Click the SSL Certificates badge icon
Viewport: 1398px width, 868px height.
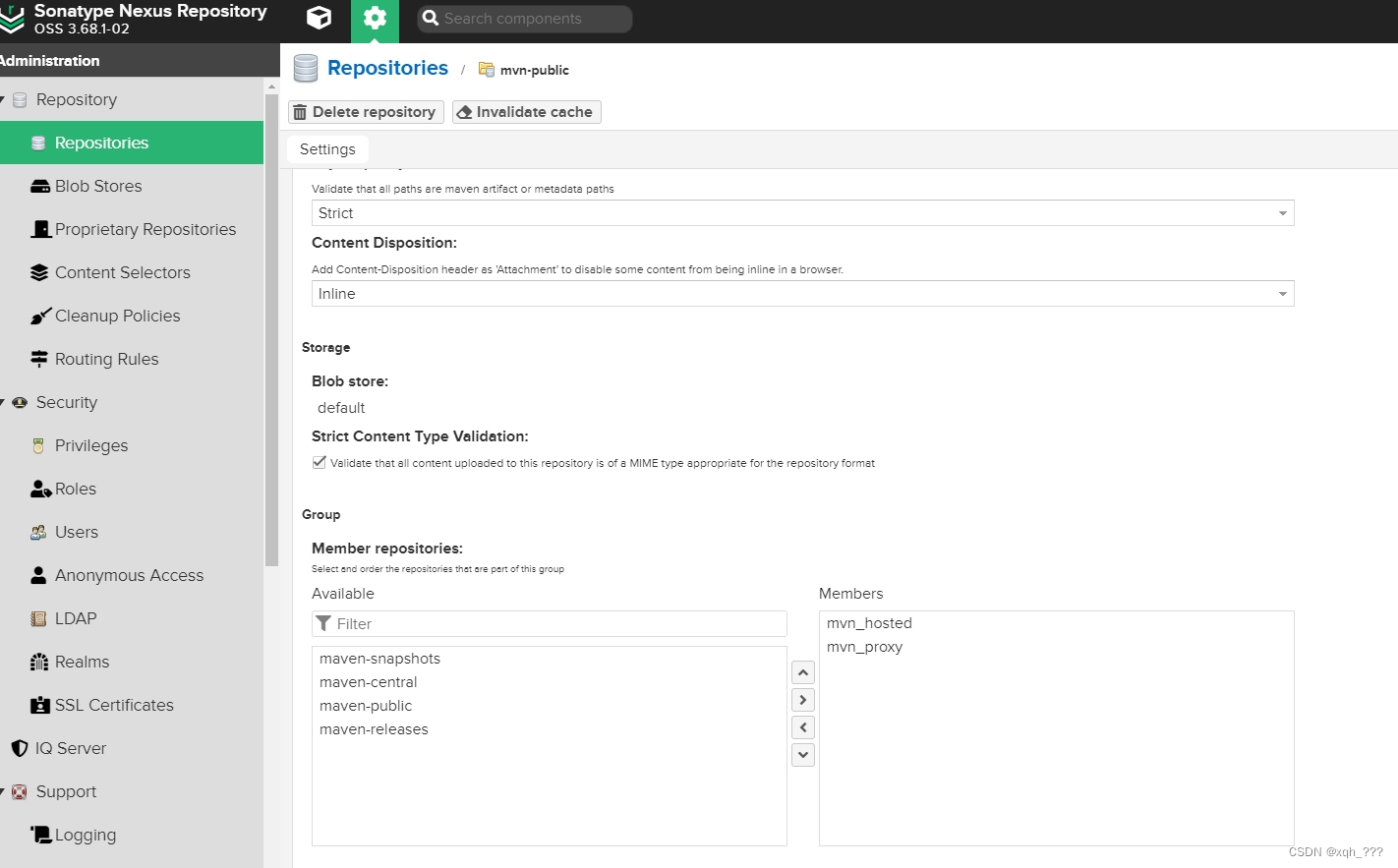click(40, 705)
